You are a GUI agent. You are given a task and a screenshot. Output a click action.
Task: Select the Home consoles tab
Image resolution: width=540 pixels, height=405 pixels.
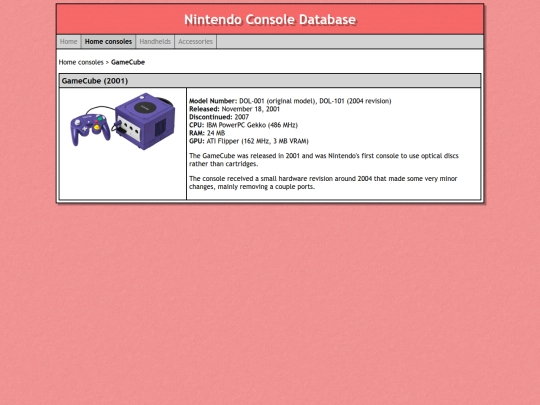[108, 42]
